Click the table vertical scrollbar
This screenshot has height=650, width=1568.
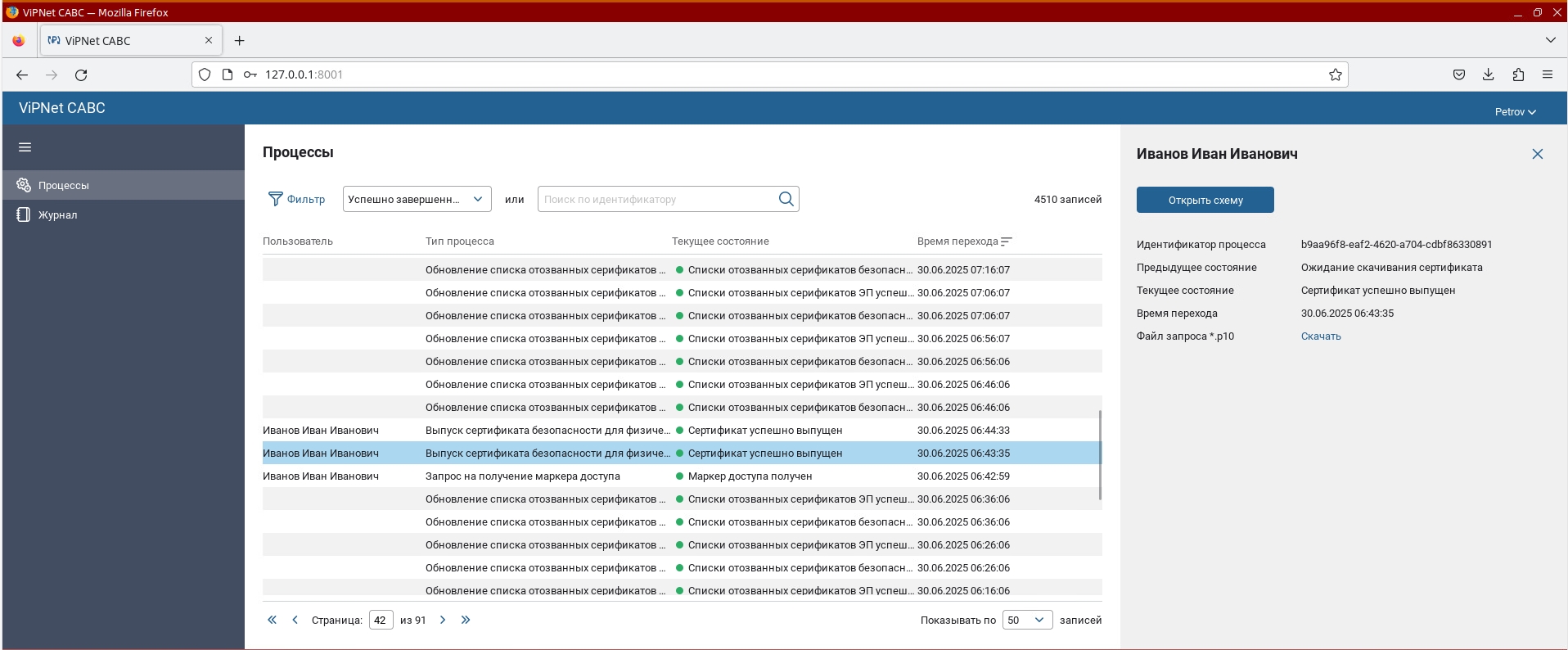(1100, 454)
